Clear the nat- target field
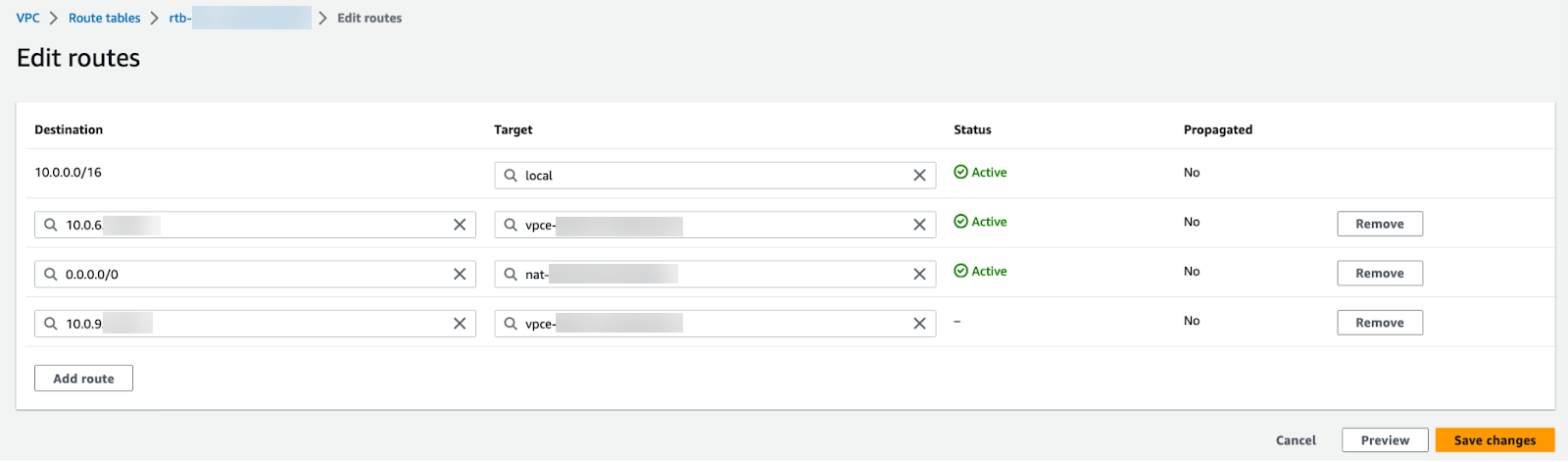Viewport: 1568px width, 462px height. 919,275
